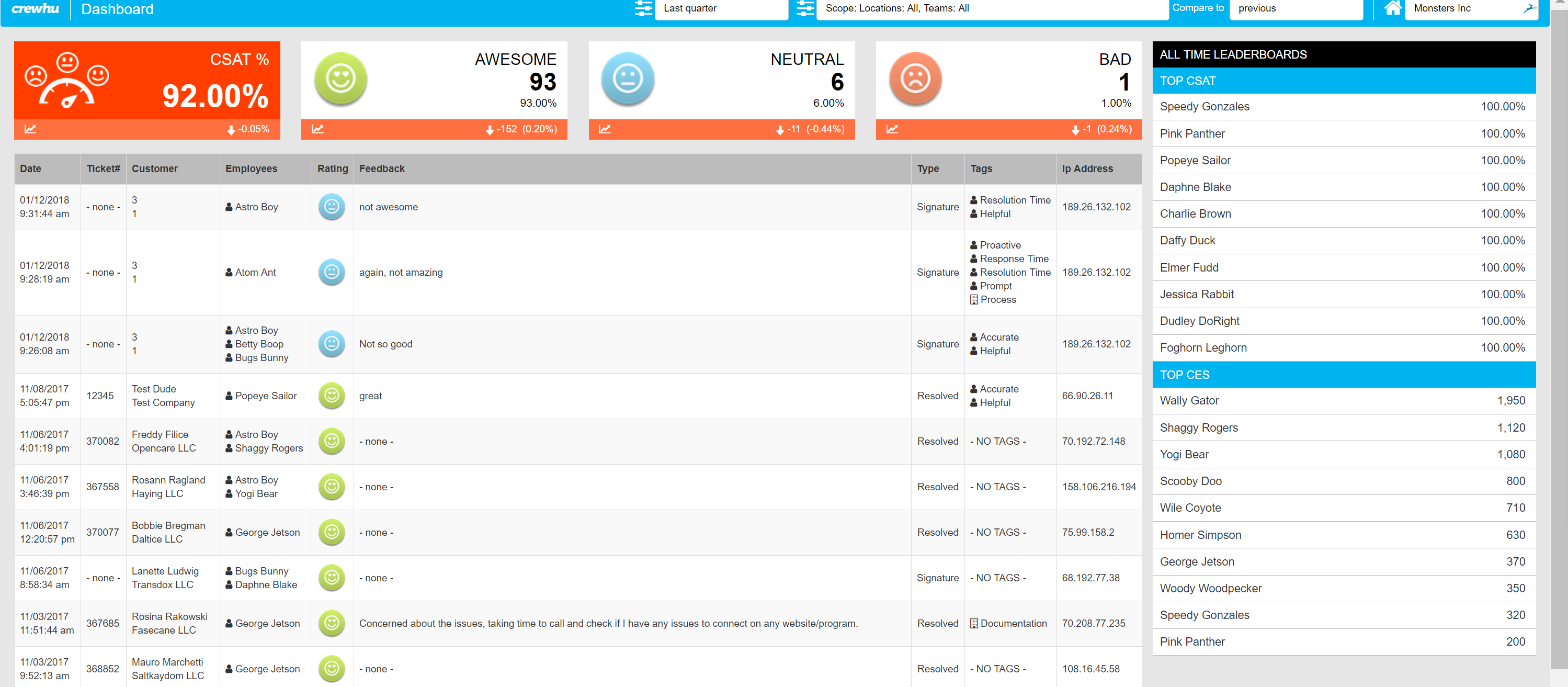Open the trend chart icon on AWESOME card
The image size is (1568, 687).
317,129
